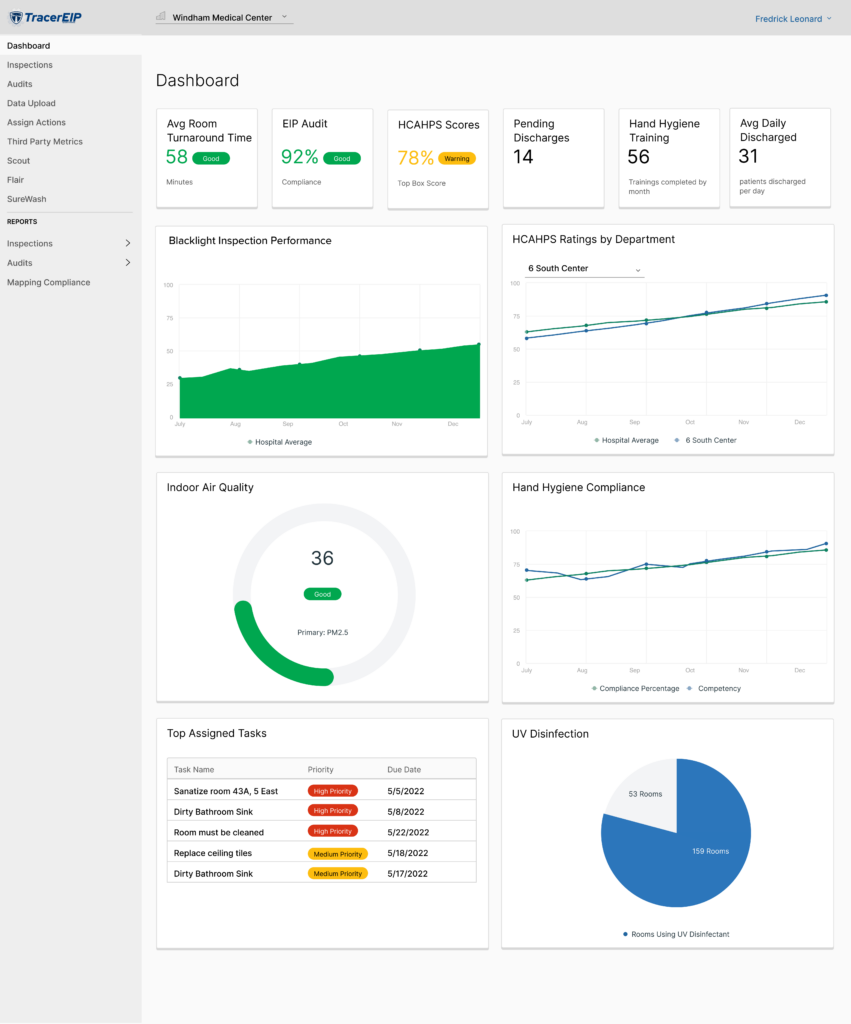
Task: Click the TracerEIP logo icon
Action: tap(15, 17)
